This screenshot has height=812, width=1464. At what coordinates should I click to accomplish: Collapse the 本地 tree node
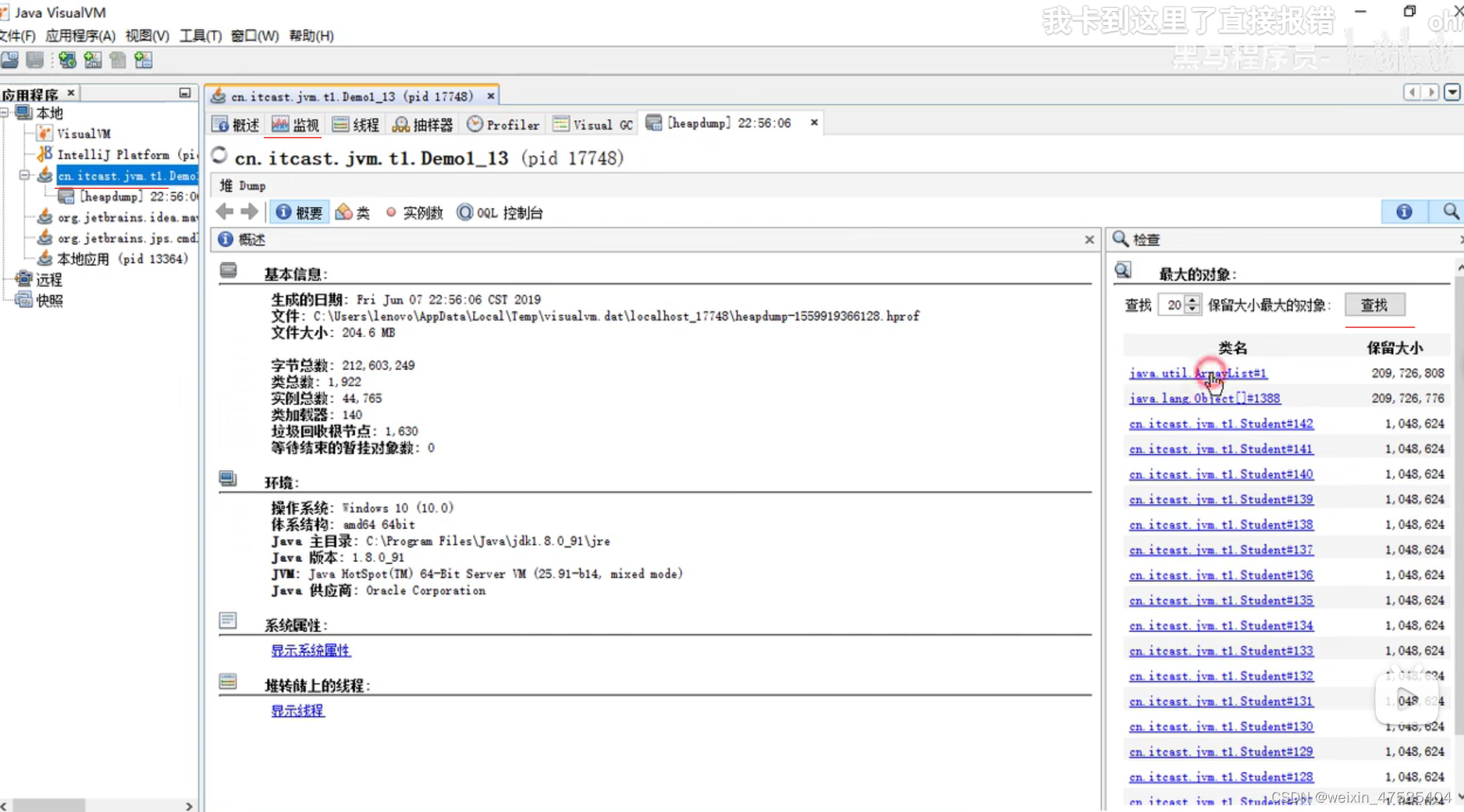[5, 113]
